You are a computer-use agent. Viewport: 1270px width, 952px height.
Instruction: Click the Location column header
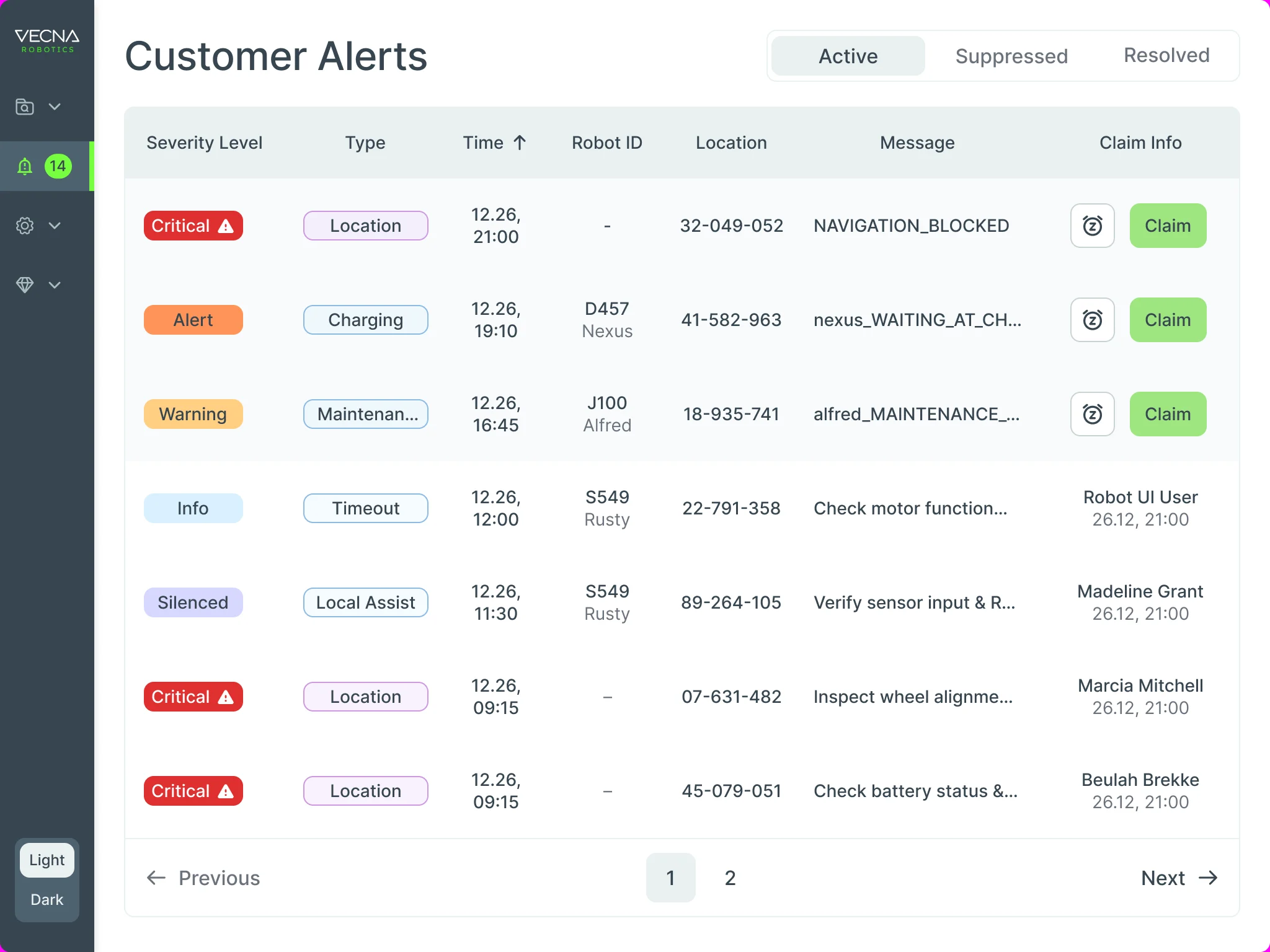tap(731, 143)
